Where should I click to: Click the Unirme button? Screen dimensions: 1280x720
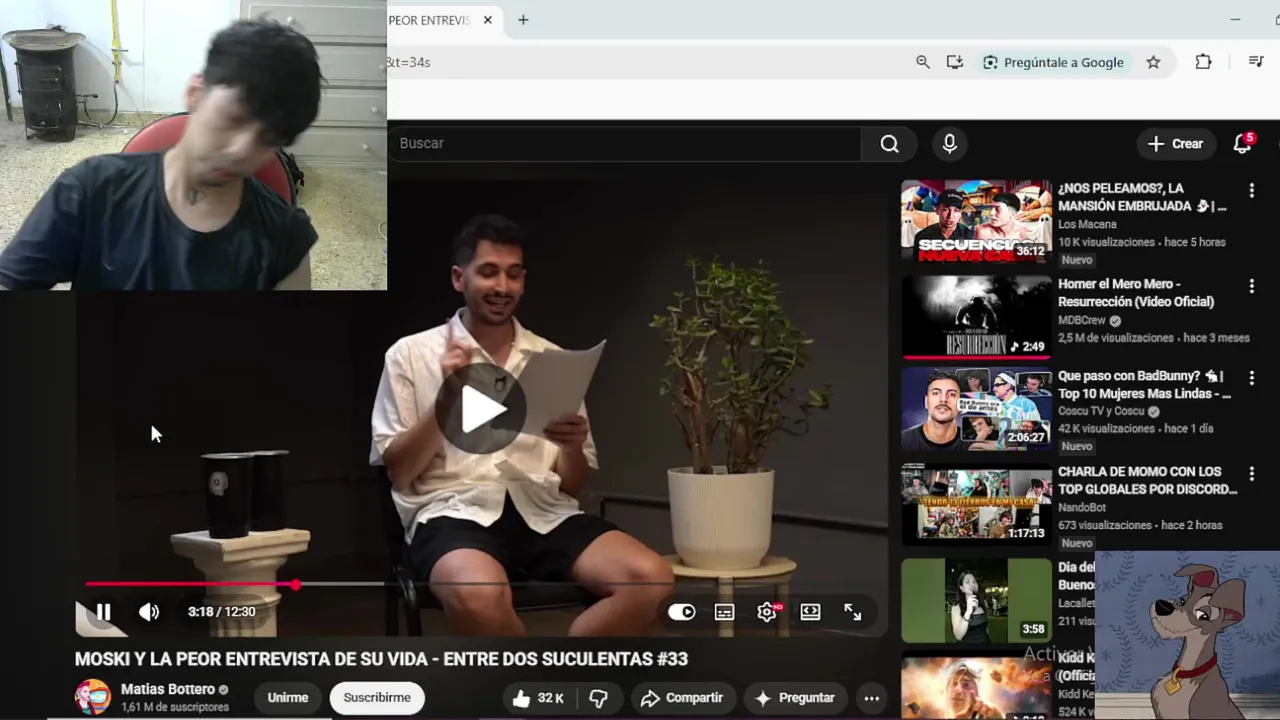[x=288, y=698]
